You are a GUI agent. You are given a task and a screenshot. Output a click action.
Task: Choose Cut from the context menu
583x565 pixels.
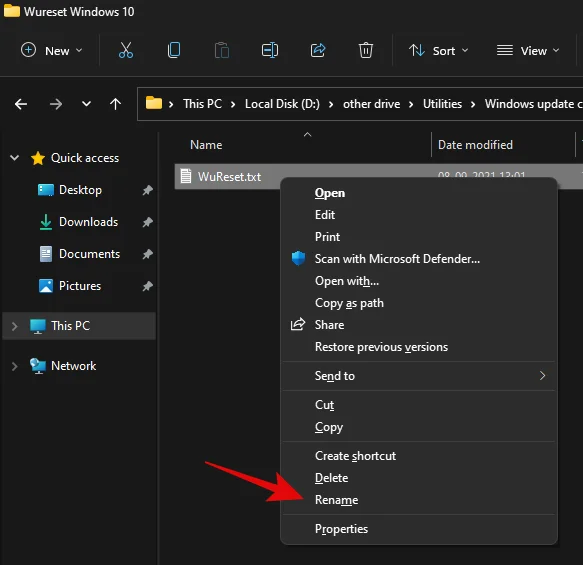point(418,405)
